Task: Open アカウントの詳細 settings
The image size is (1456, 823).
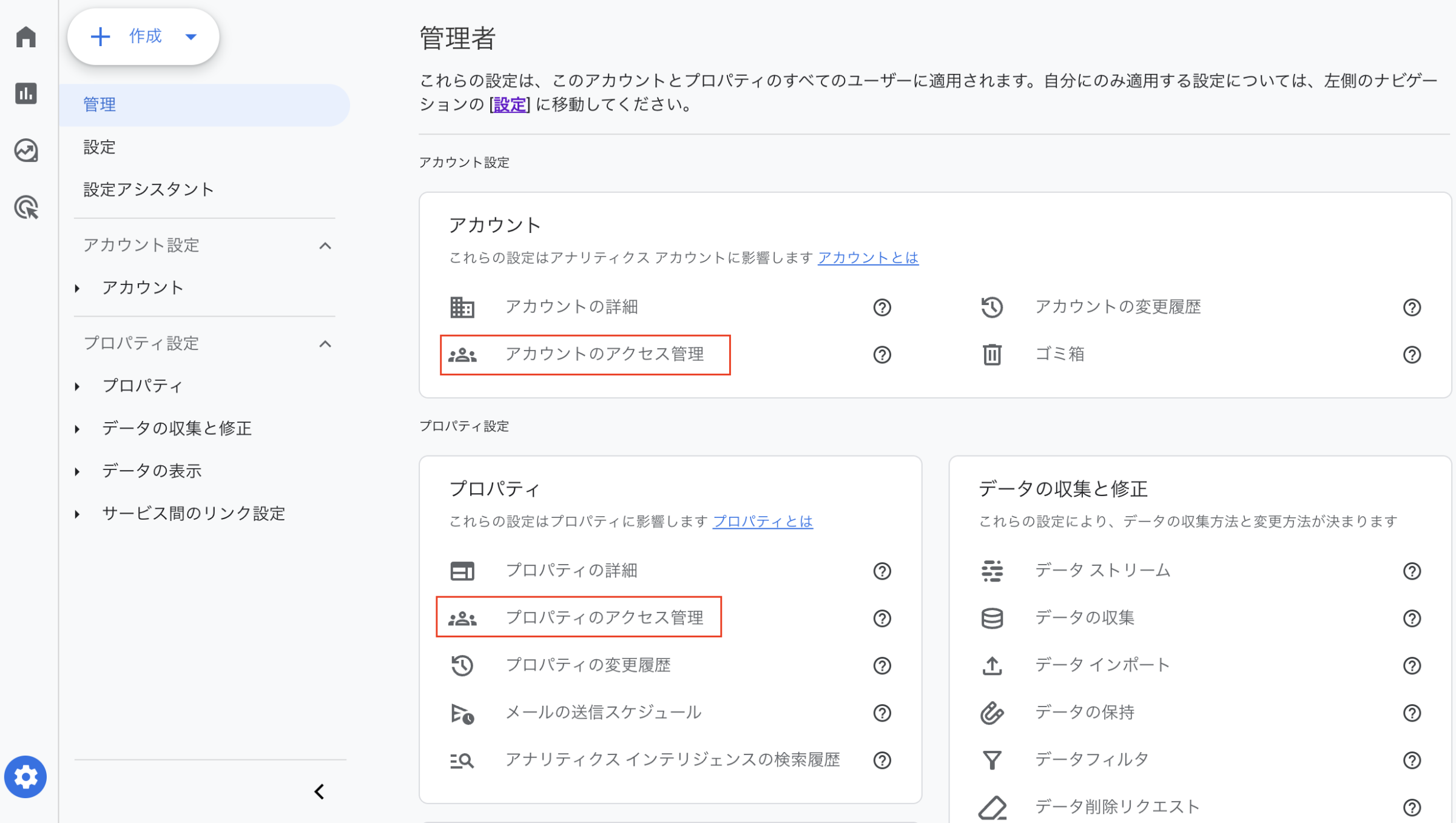Action: coord(571,307)
